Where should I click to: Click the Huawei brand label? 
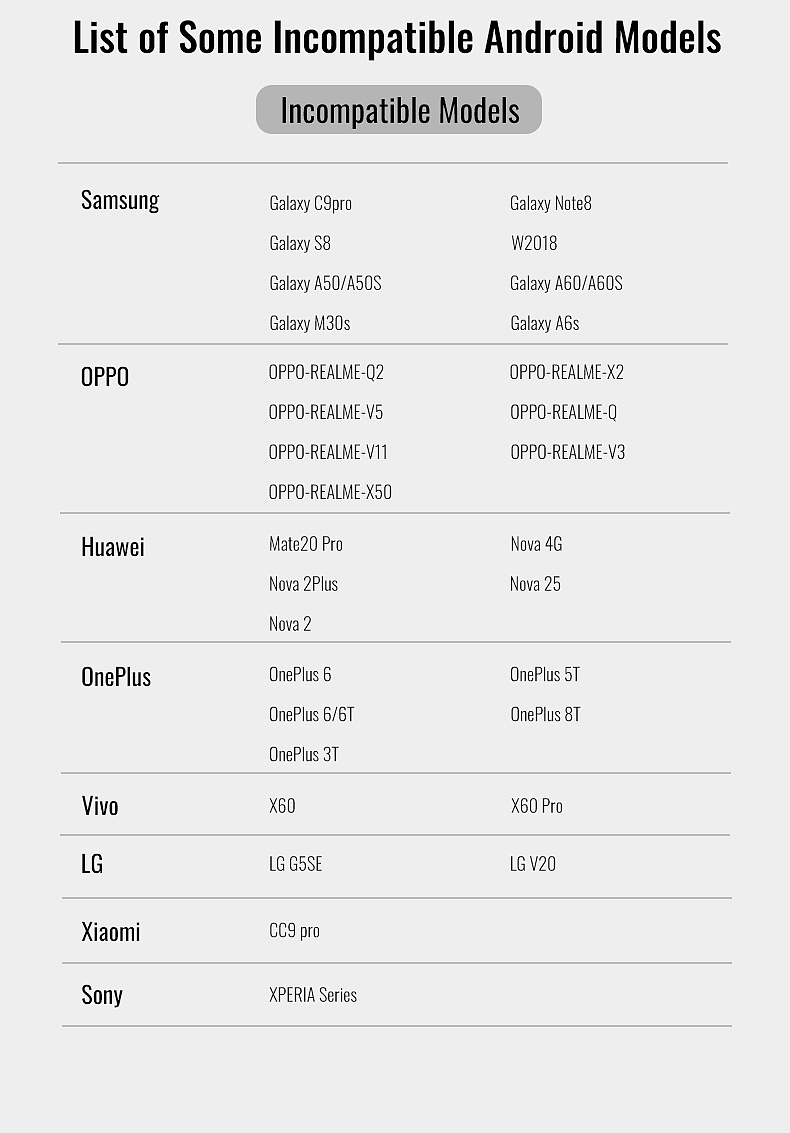click(113, 547)
